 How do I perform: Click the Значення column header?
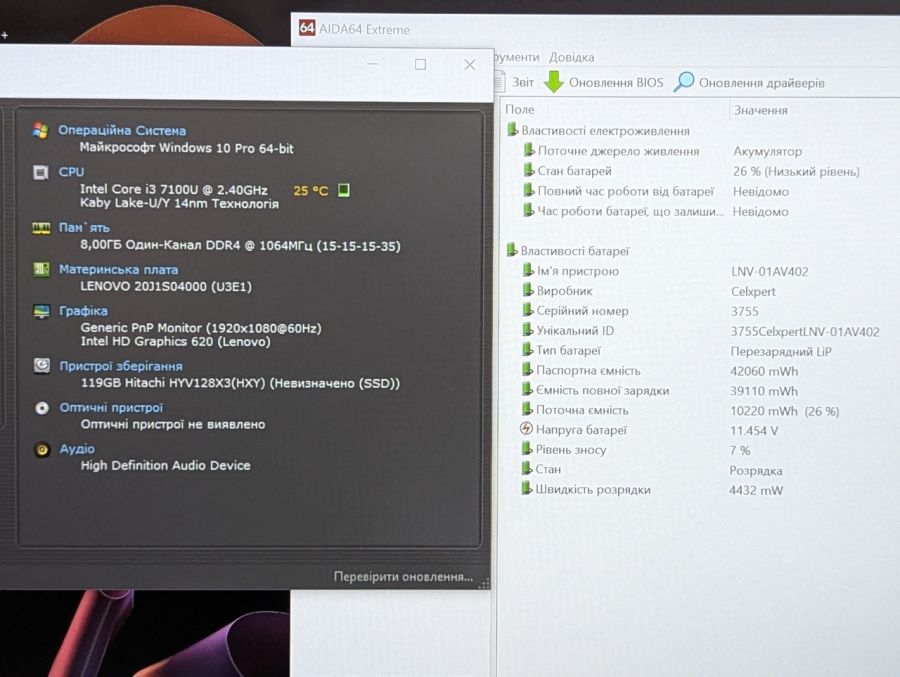tap(761, 110)
